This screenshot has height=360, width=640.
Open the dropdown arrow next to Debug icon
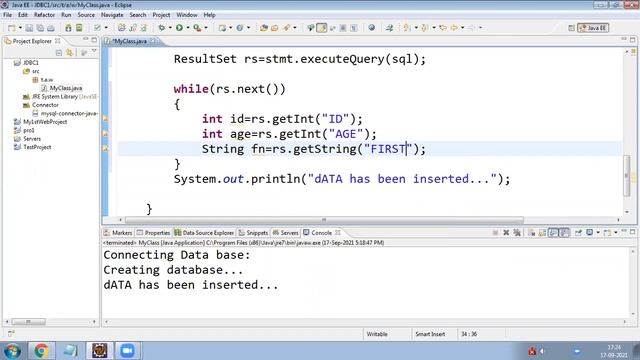point(170,28)
